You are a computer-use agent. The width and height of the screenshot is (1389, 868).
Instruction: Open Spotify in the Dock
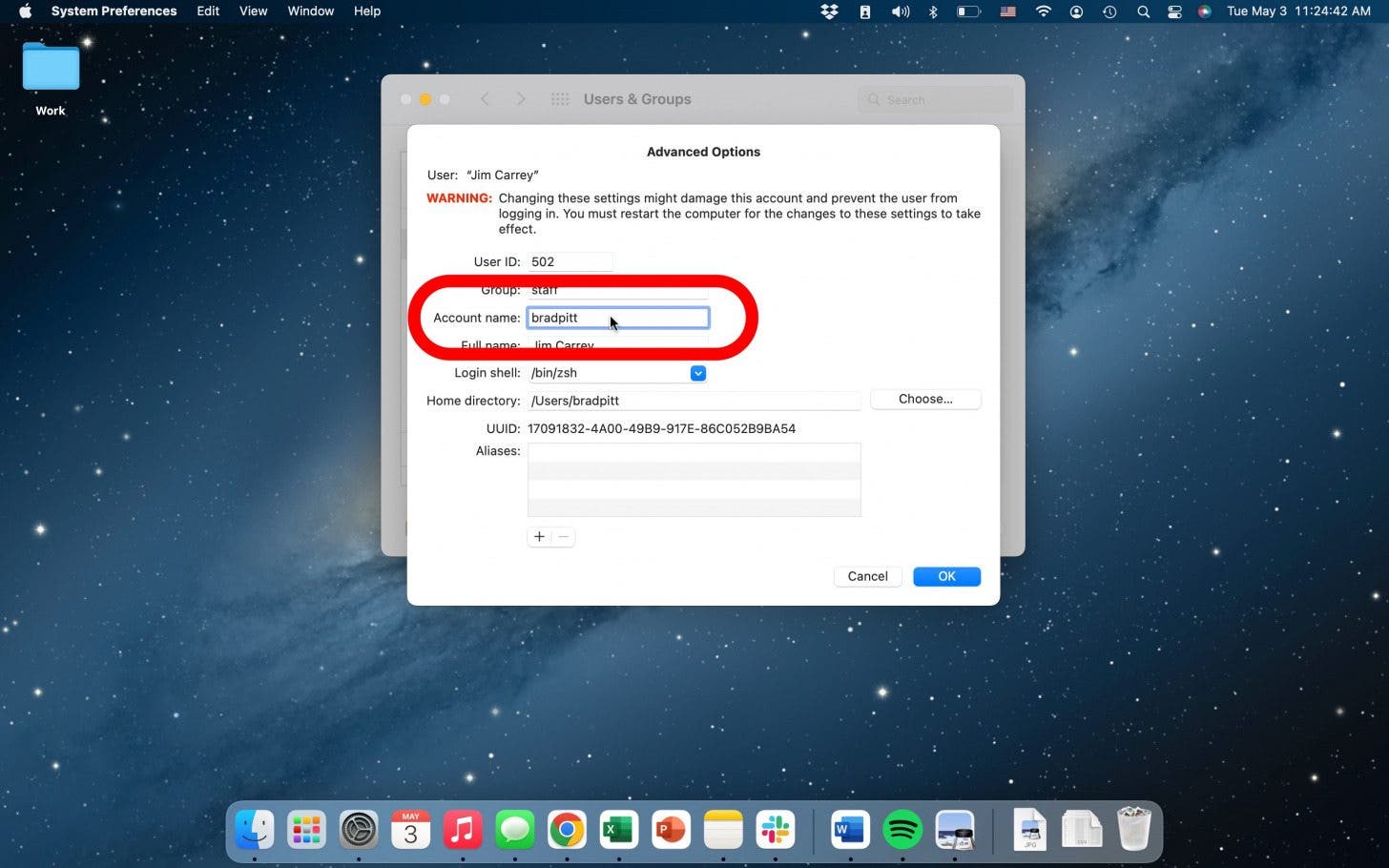[x=902, y=830]
